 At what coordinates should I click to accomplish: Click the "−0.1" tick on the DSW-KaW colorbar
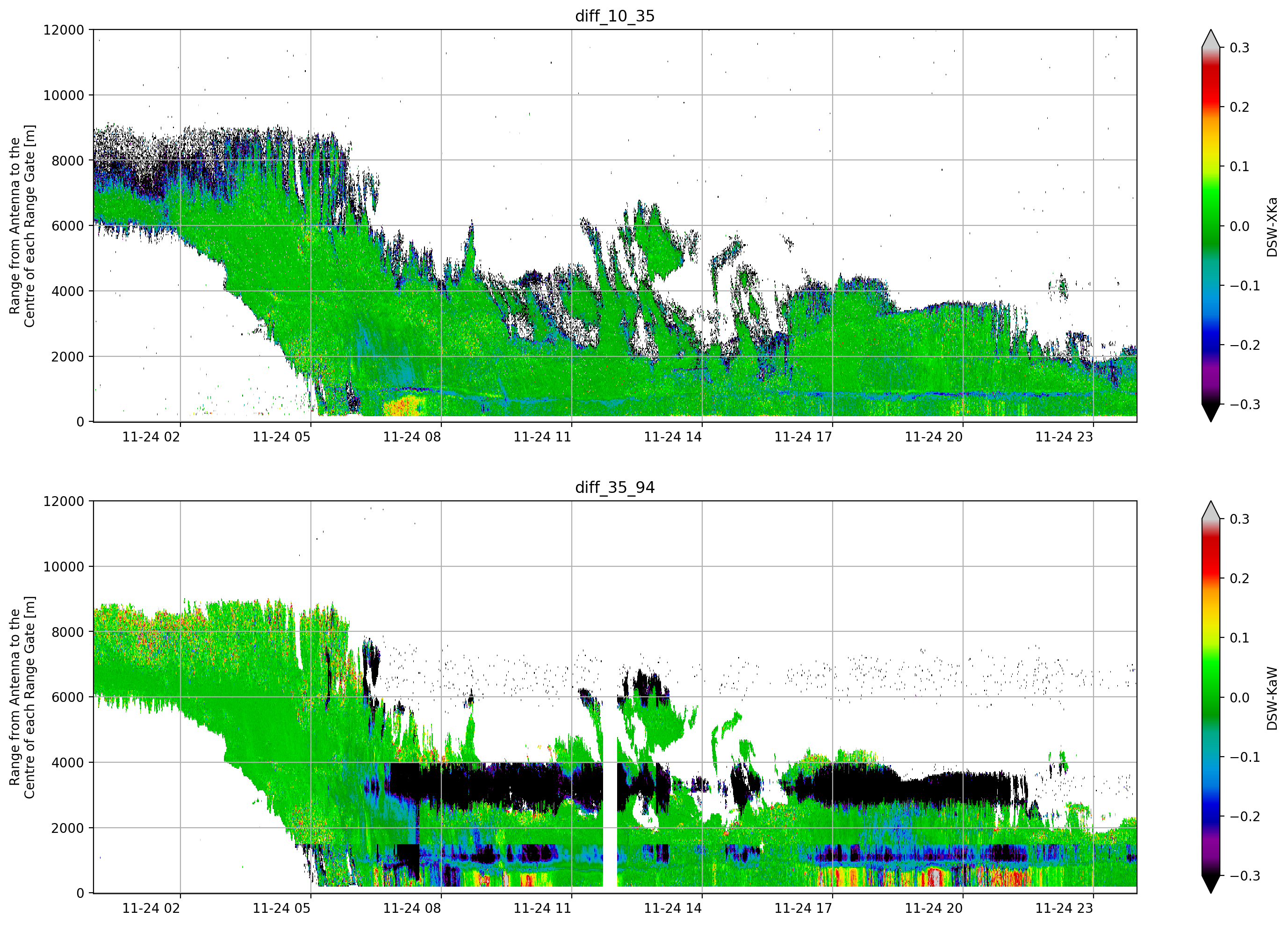click(x=1245, y=758)
